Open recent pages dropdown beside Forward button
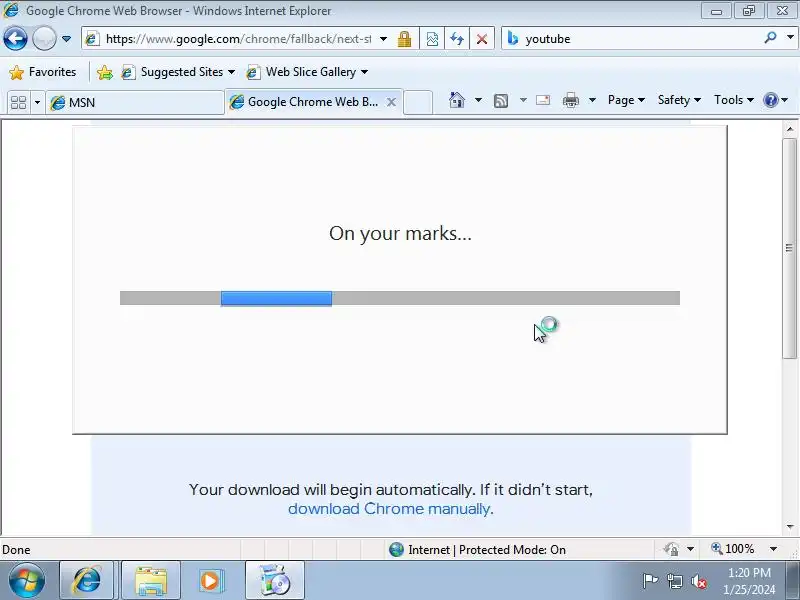The width and height of the screenshot is (800, 600). point(66,39)
